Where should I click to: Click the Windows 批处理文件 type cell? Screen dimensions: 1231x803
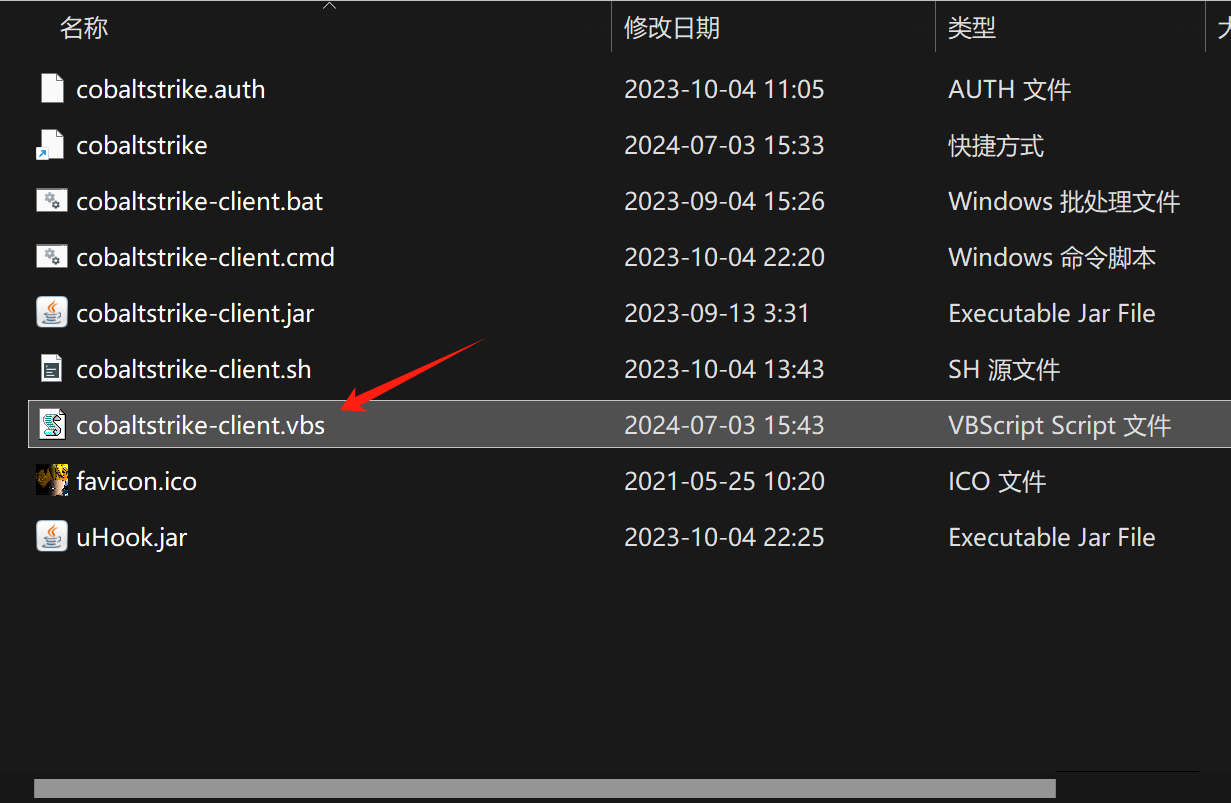1064,201
